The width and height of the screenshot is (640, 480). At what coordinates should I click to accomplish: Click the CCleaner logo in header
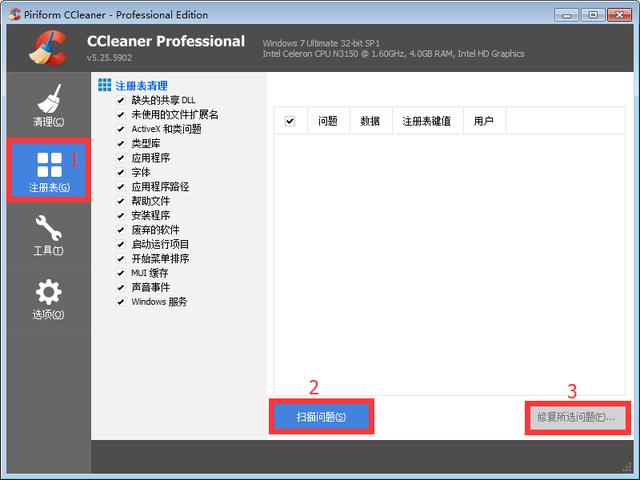[x=49, y=48]
